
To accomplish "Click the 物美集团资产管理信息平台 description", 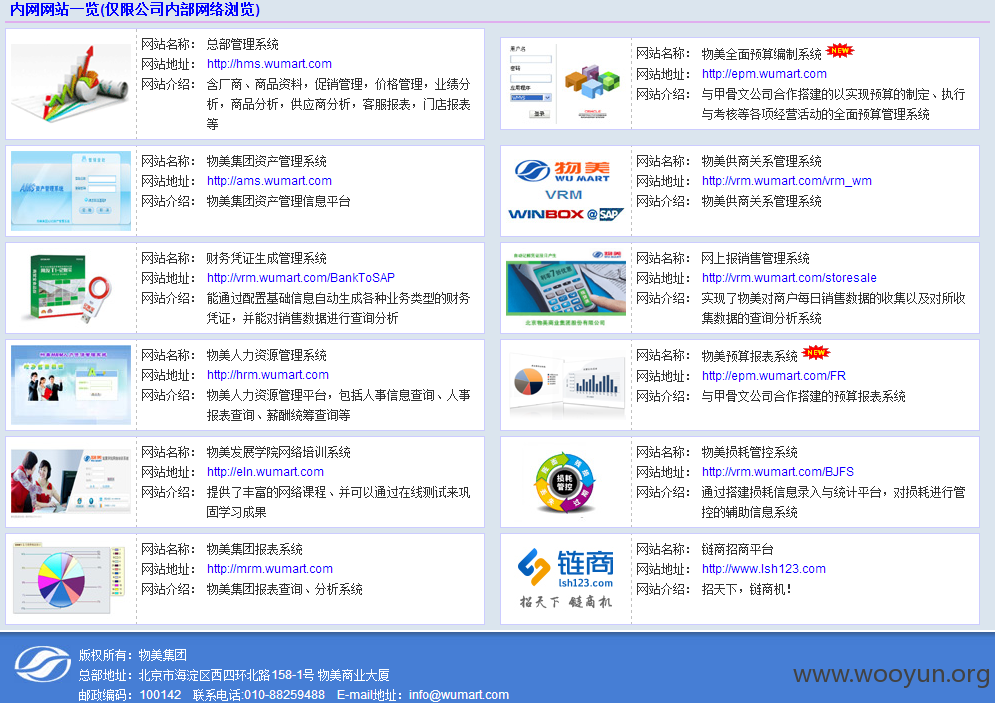I will tap(278, 201).
